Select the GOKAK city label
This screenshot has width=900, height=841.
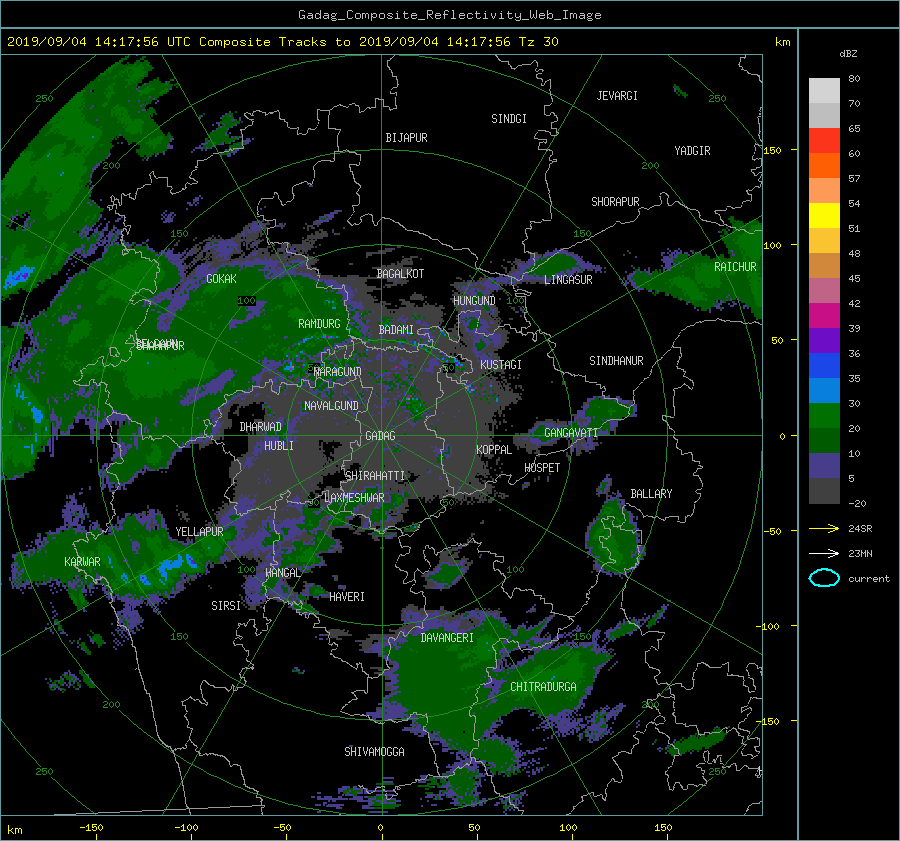[221, 279]
